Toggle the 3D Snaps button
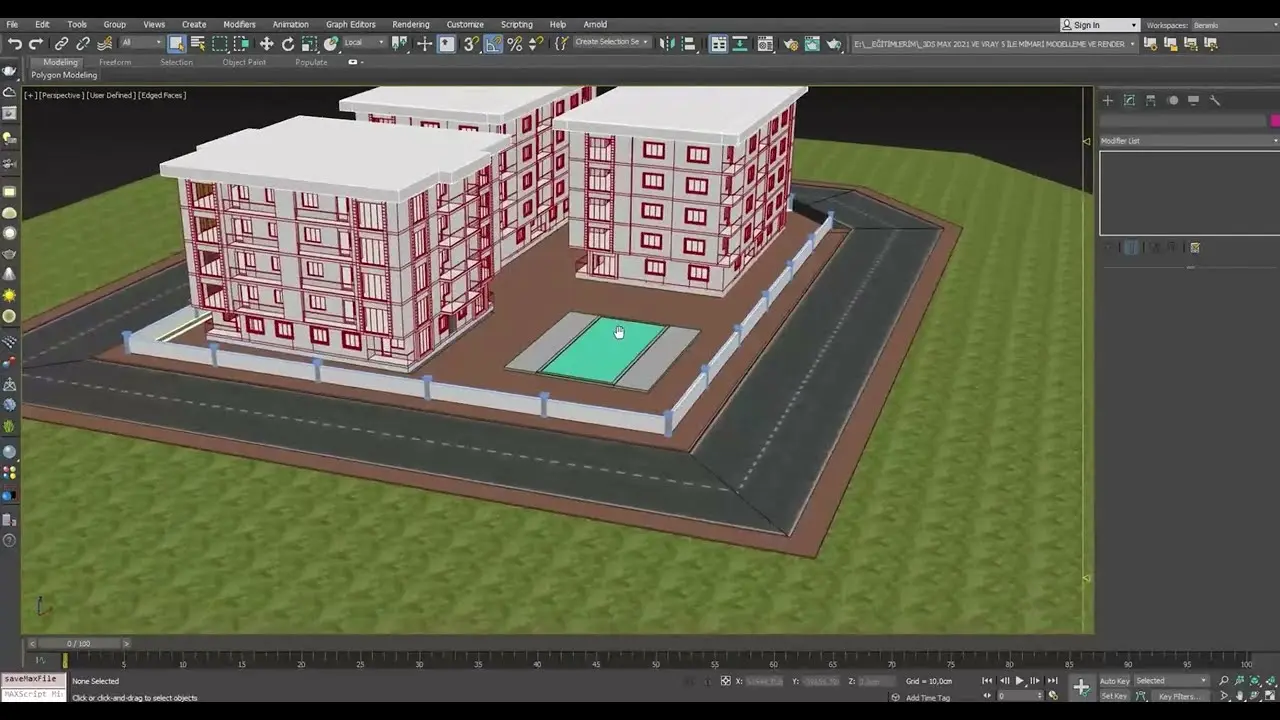 [471, 44]
